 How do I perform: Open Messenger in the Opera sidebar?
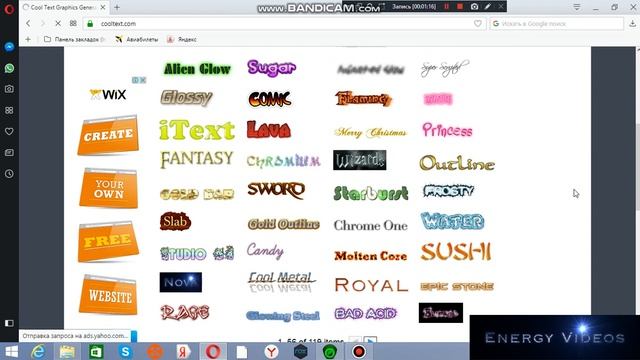tap(9, 47)
